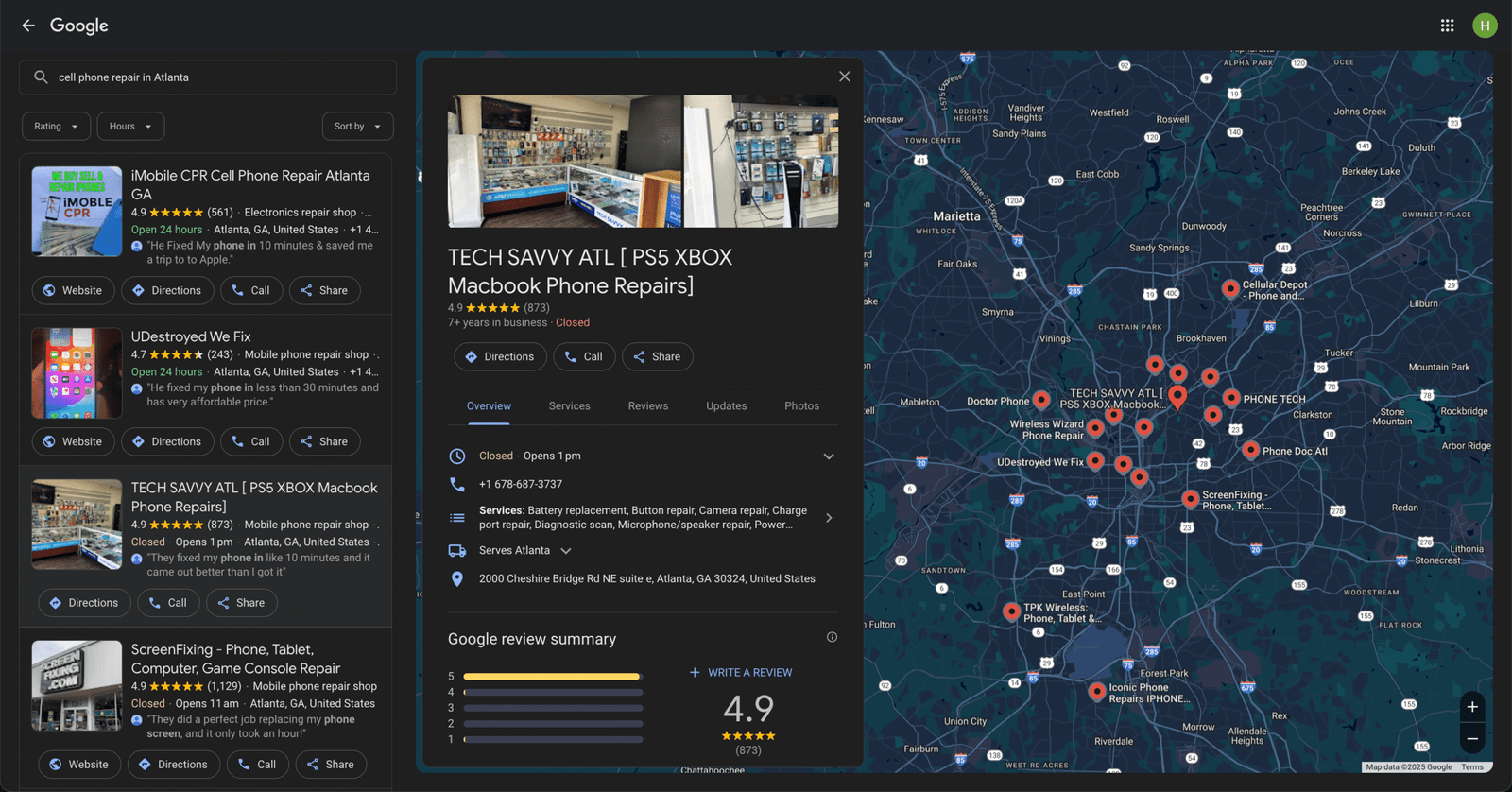Zoom out on the map

click(x=1472, y=738)
